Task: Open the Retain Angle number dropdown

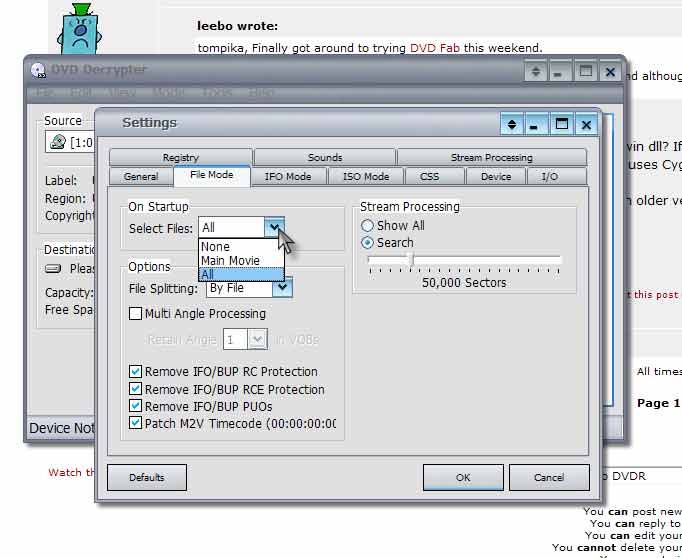Action: coord(257,339)
